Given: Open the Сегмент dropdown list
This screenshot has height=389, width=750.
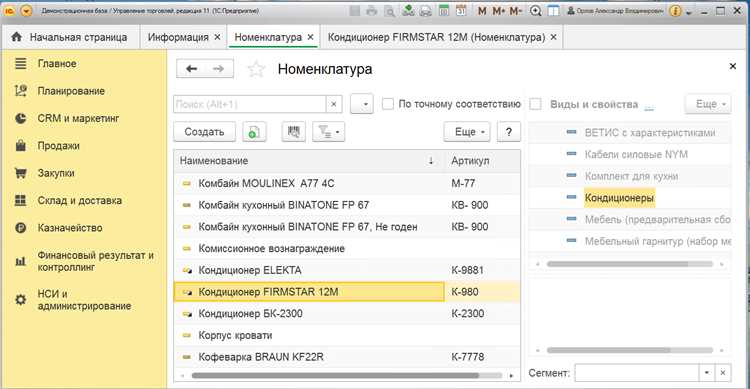Looking at the screenshot, I should pos(706,373).
